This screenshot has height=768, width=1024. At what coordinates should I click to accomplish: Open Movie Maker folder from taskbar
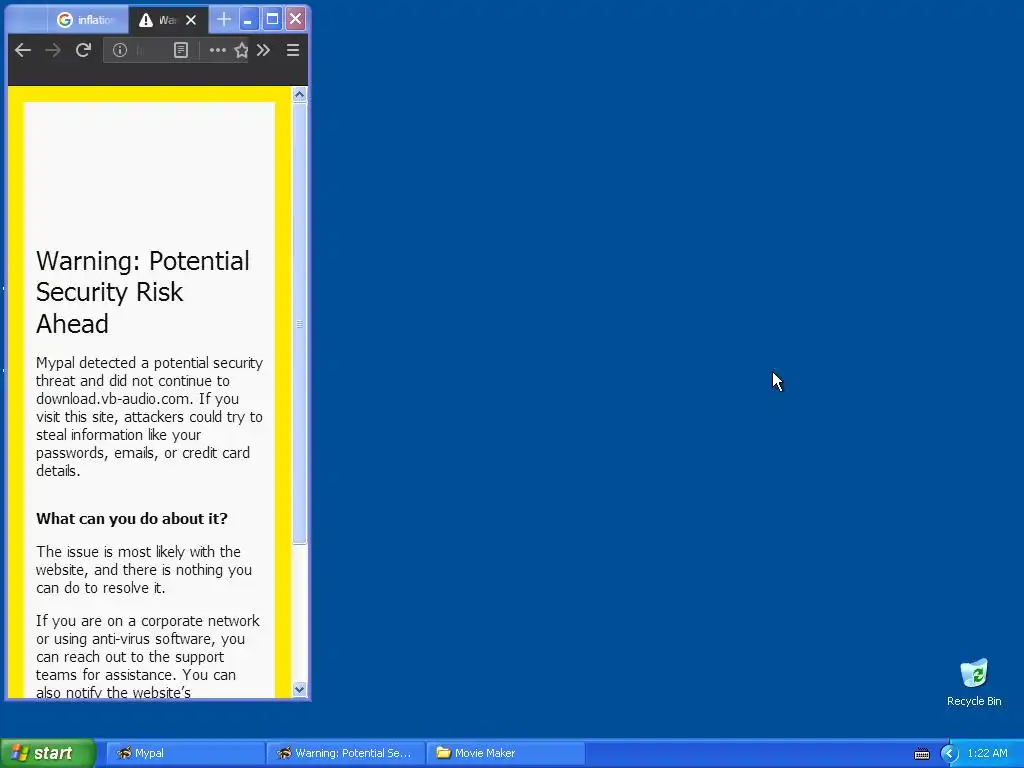click(505, 753)
